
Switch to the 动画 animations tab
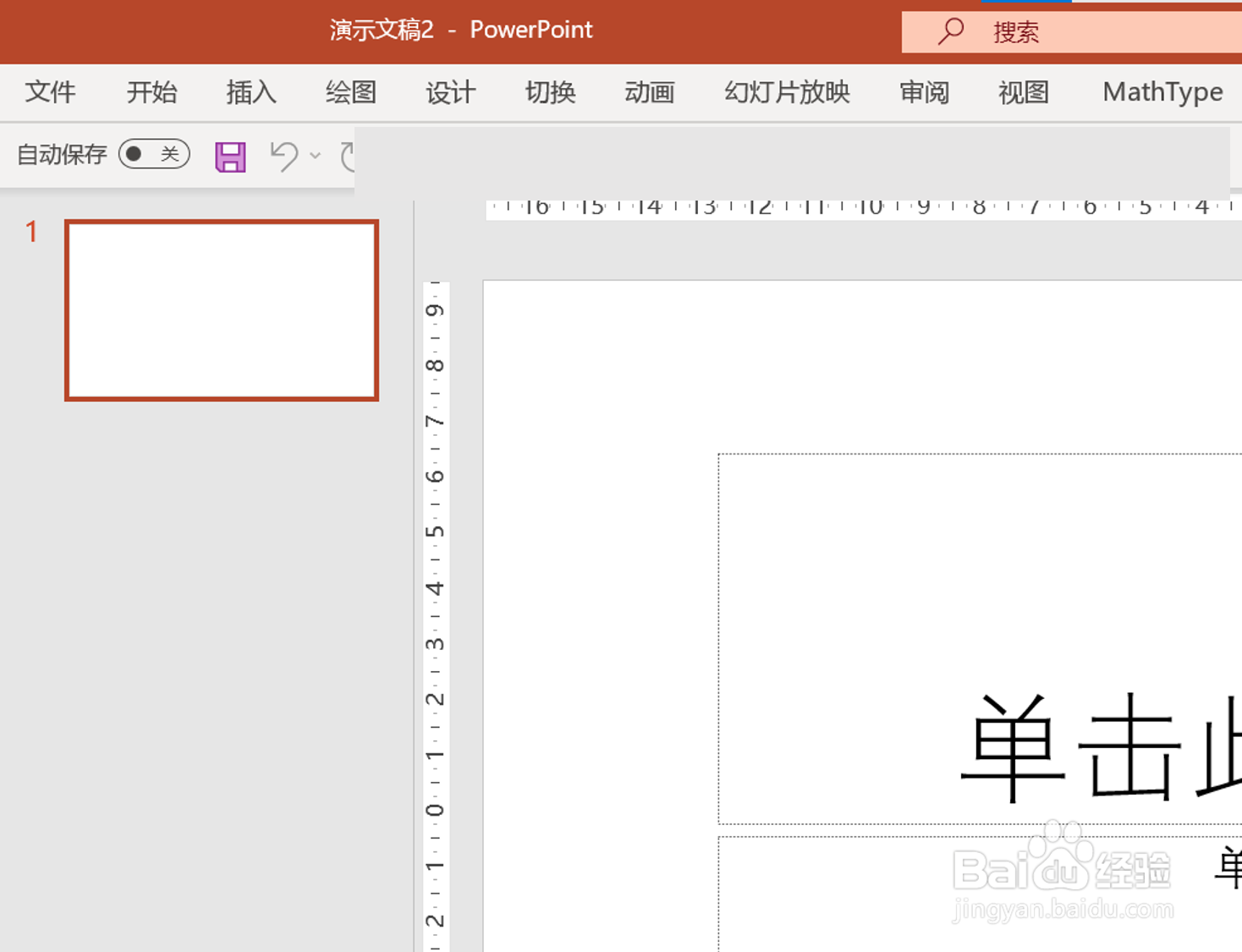(x=650, y=91)
